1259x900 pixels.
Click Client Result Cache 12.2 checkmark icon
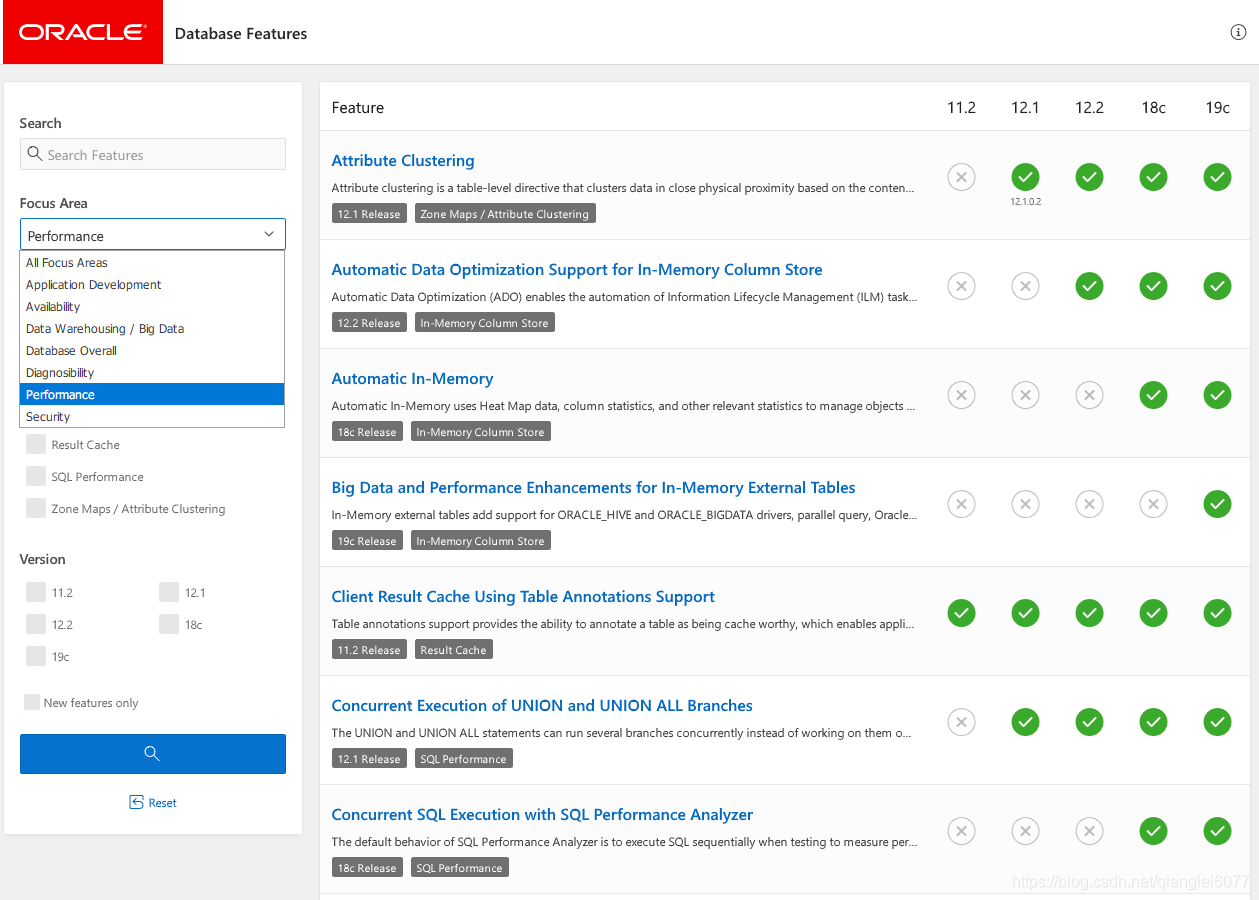(x=1089, y=614)
